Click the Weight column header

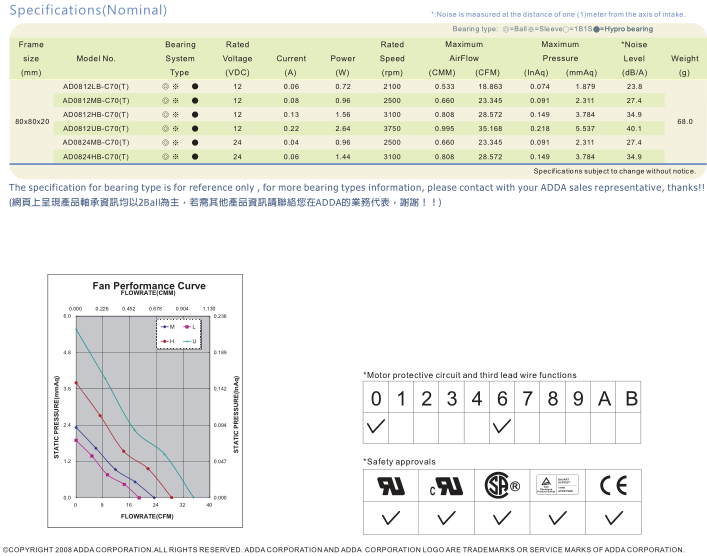click(x=684, y=59)
